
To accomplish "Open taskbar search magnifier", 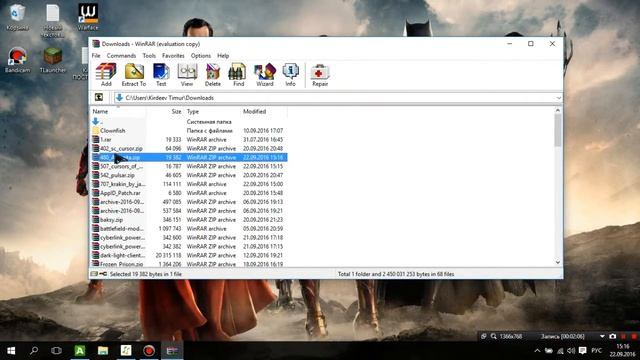I will click(x=34, y=351).
